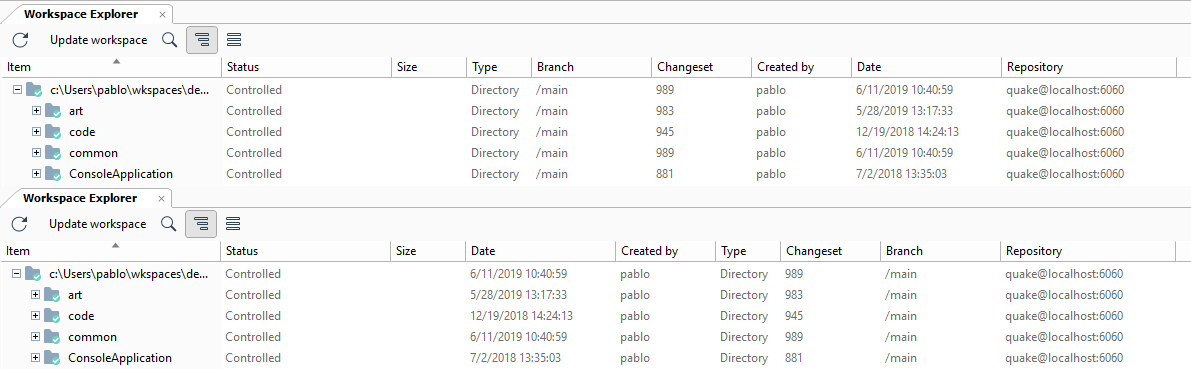Screen dimensions: 1191x369
Task: Click changeset 945 in upper explorer
Action: (x=665, y=132)
